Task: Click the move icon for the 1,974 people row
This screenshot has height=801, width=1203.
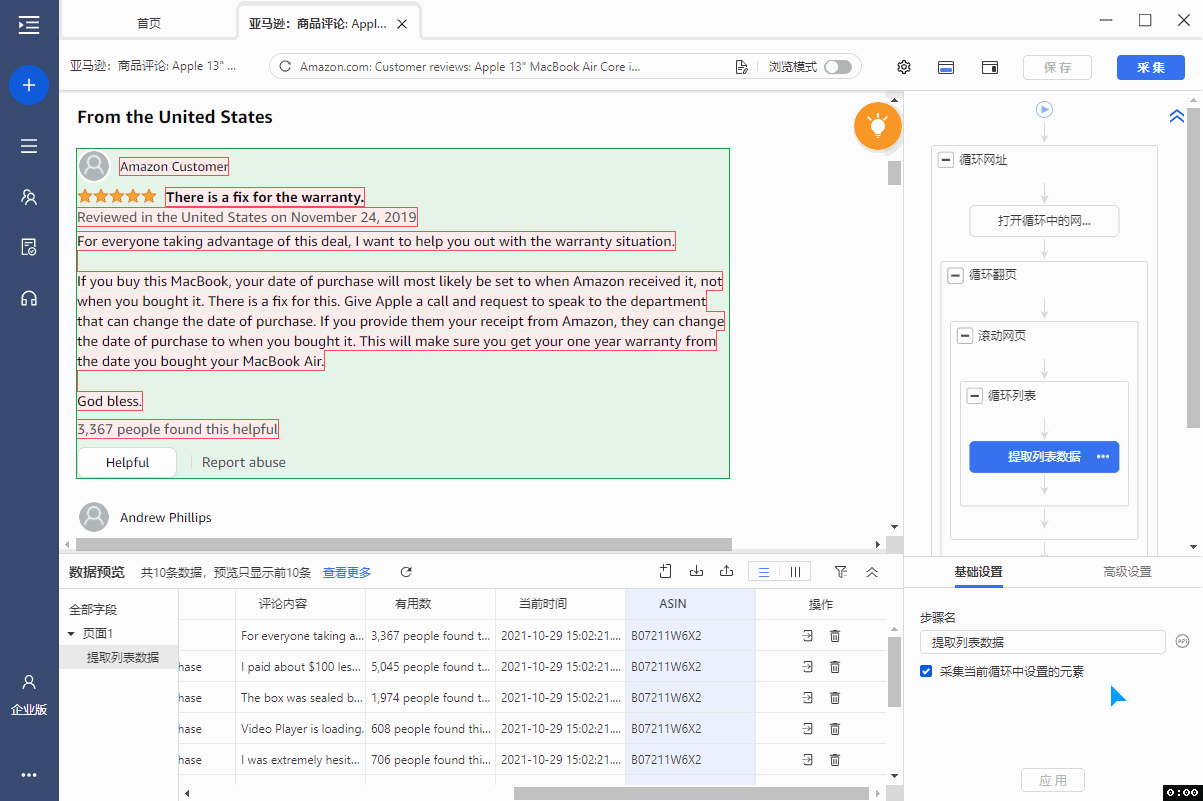Action: [x=807, y=698]
